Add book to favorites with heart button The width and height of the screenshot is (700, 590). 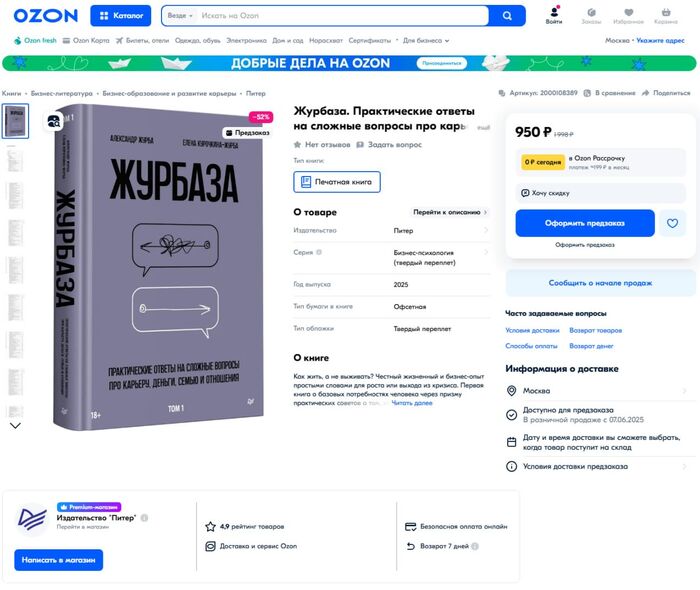pos(672,223)
